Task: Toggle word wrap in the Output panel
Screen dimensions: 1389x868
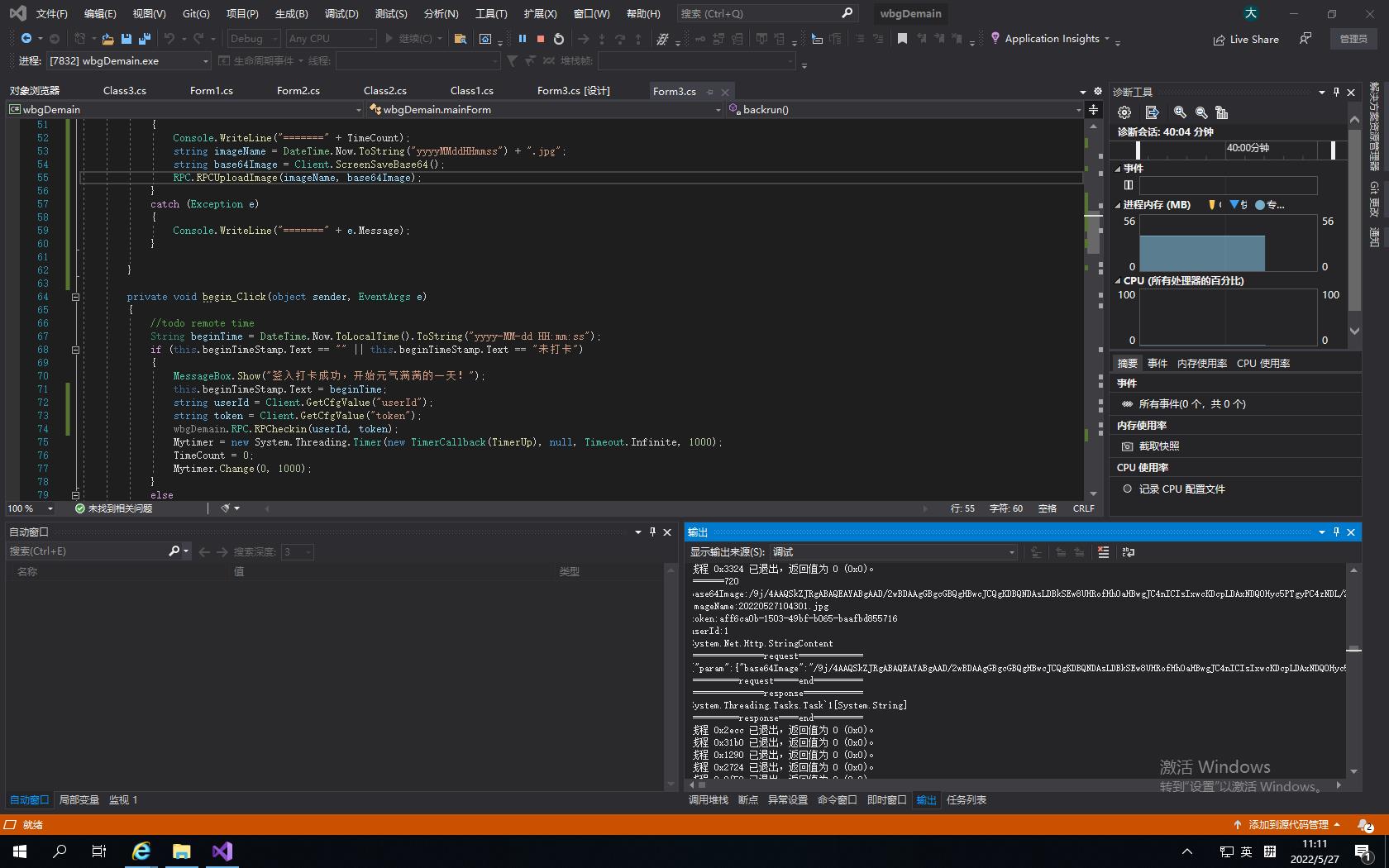Action: (1129, 552)
